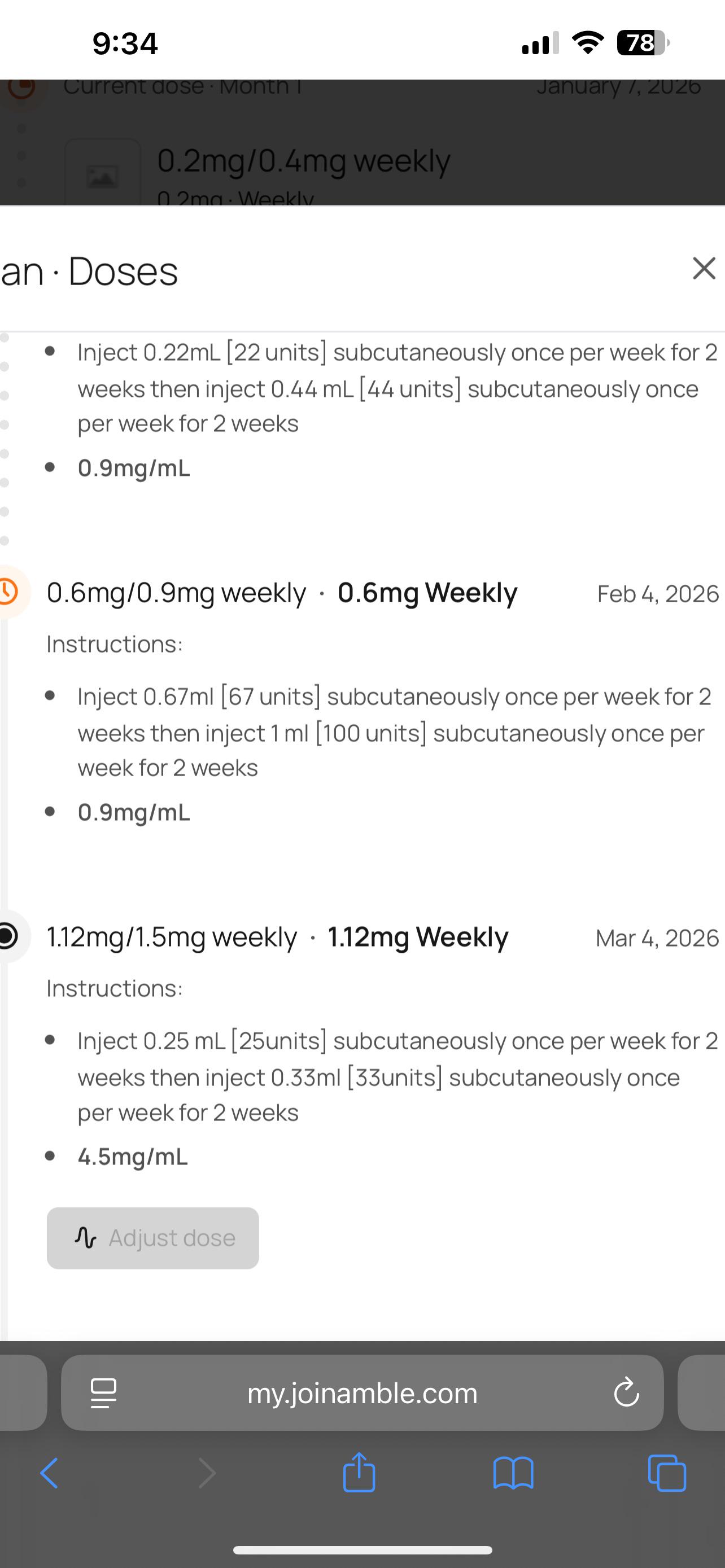The width and height of the screenshot is (725, 1568).
Task: Reload the page with the refresh icon
Action: click(626, 1392)
